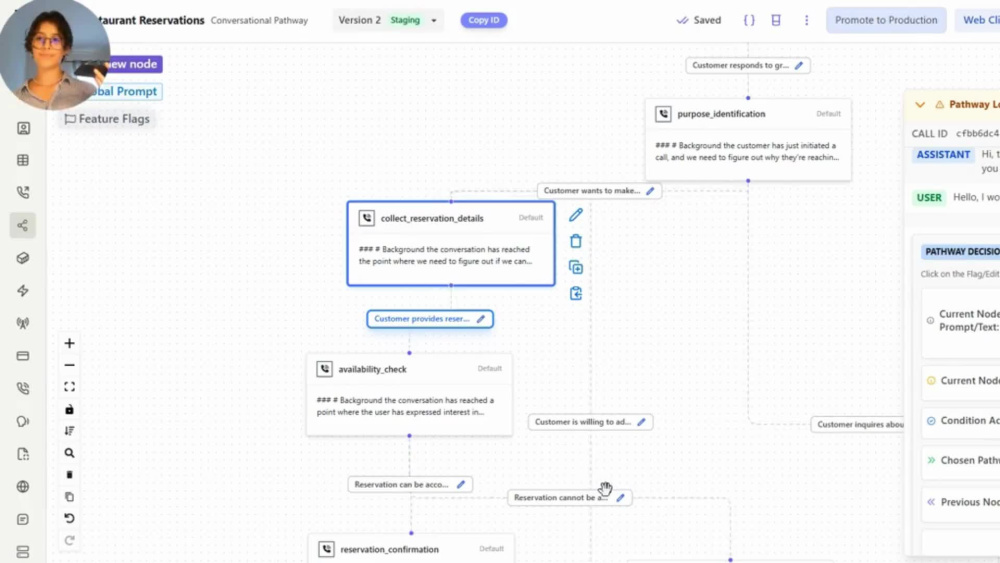Open the sidebar pathways share-nodes icon
Screen dimensions: 1000x563
23,225
